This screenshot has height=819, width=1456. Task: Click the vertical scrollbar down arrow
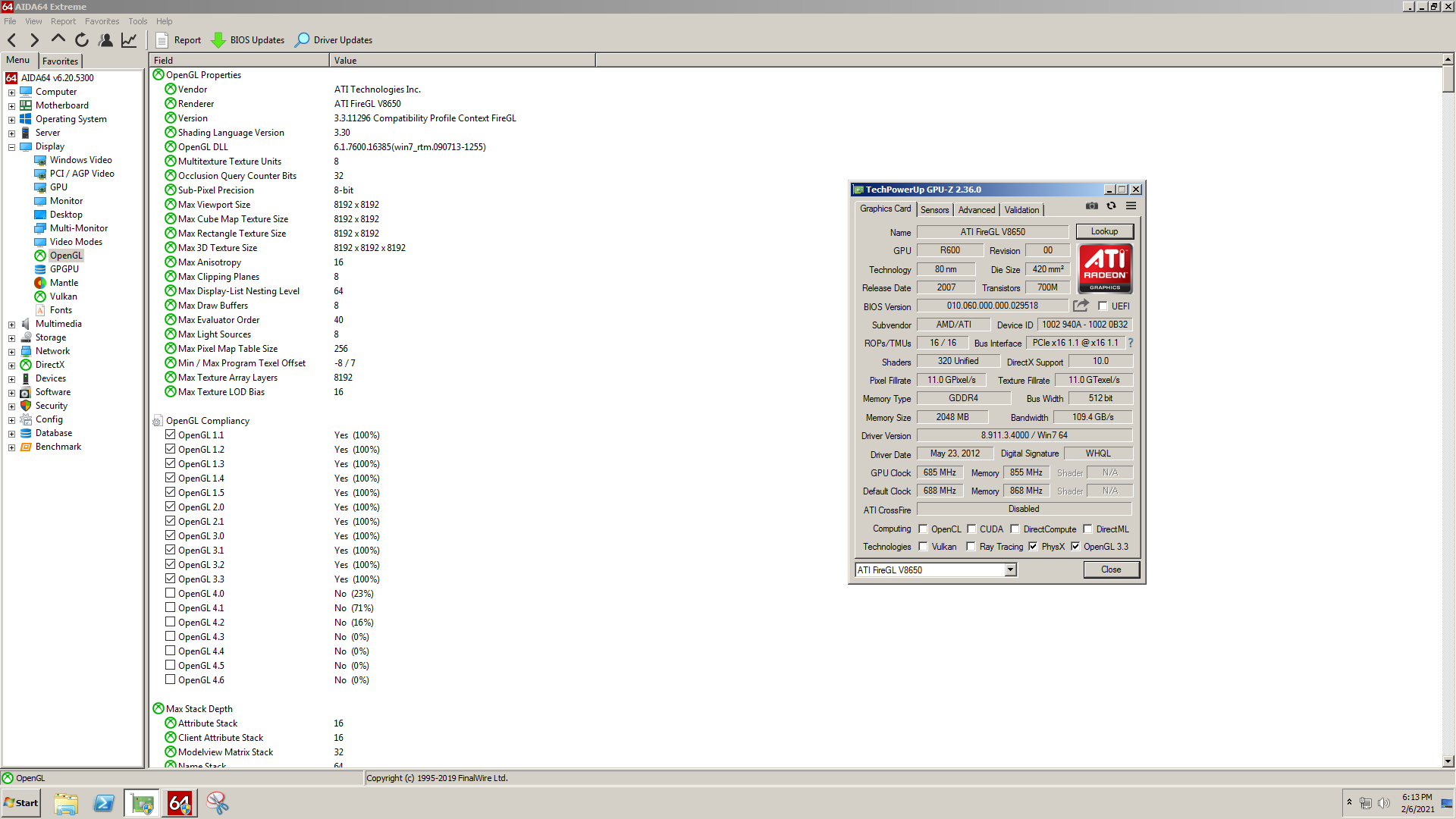point(1448,761)
